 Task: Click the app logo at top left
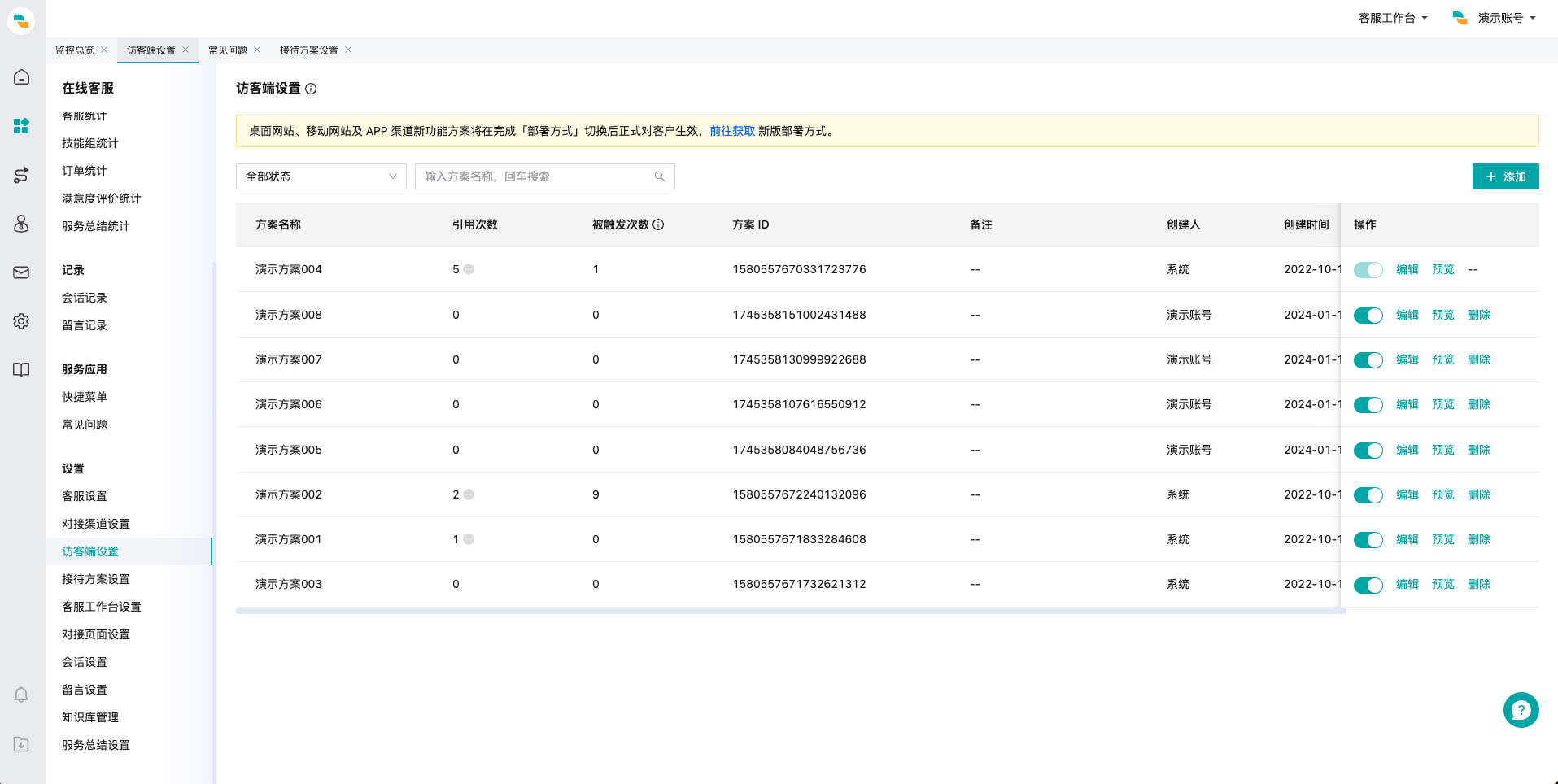pyautogui.click(x=21, y=20)
